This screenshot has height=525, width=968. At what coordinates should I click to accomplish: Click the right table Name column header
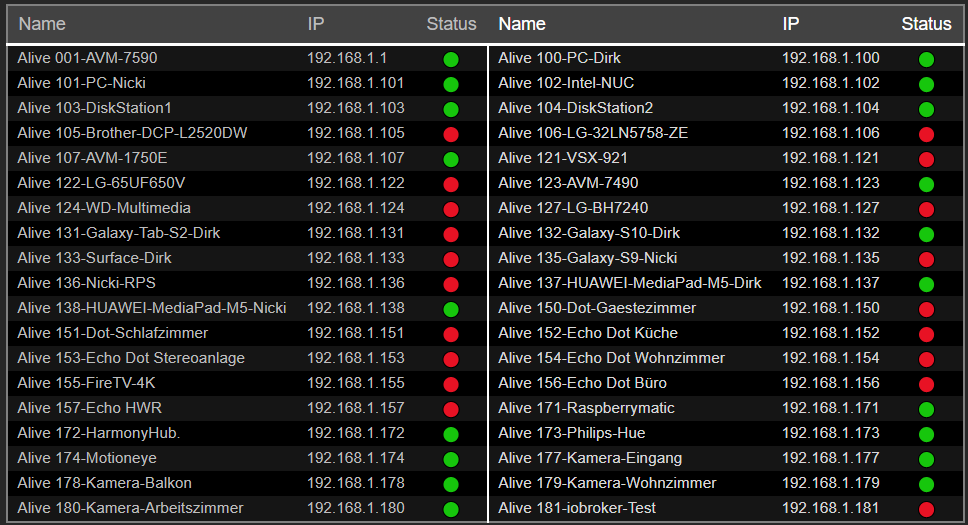point(522,24)
